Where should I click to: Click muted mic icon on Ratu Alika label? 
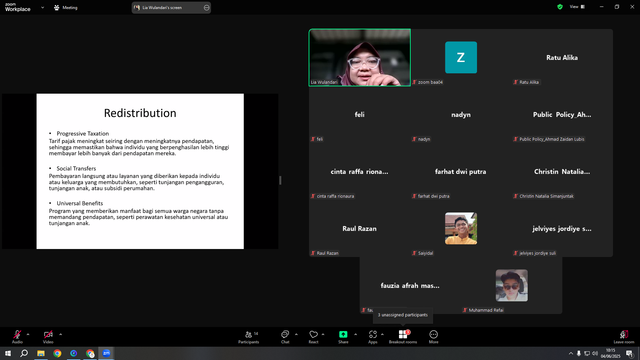pyautogui.click(x=516, y=82)
